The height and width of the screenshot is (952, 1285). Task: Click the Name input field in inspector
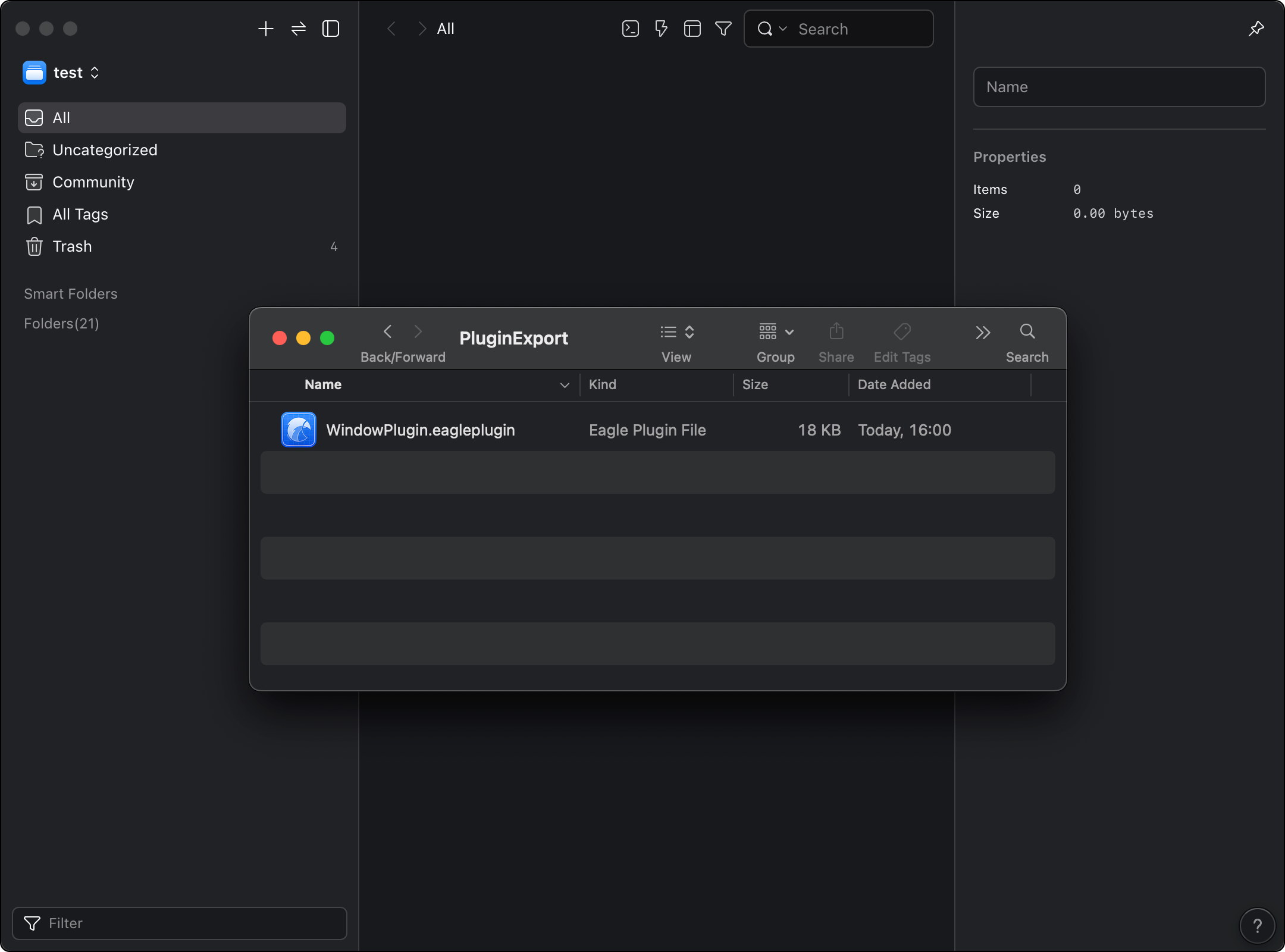click(1118, 87)
